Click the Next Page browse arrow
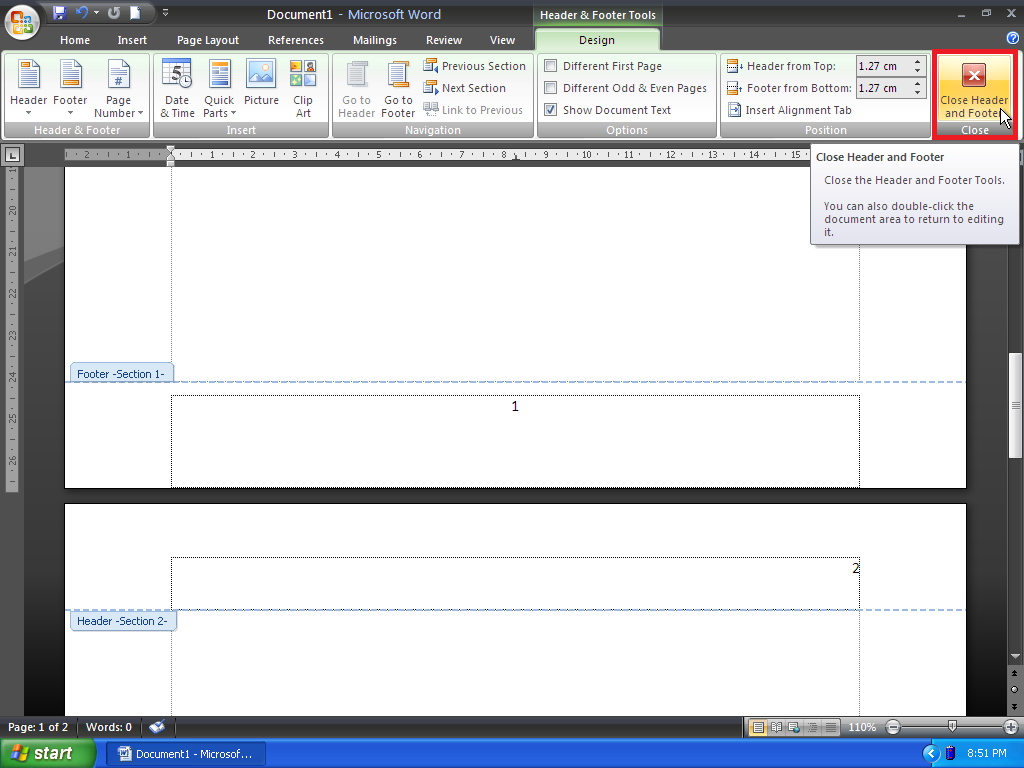 (x=1014, y=707)
